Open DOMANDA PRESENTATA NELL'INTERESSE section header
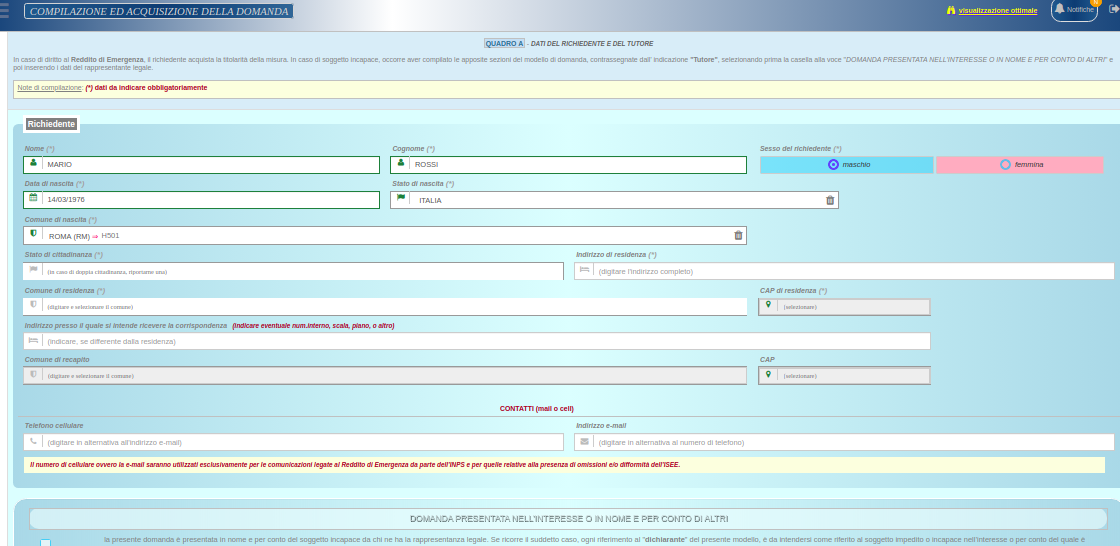Screen dimensions: 1120x546 pos(568,519)
